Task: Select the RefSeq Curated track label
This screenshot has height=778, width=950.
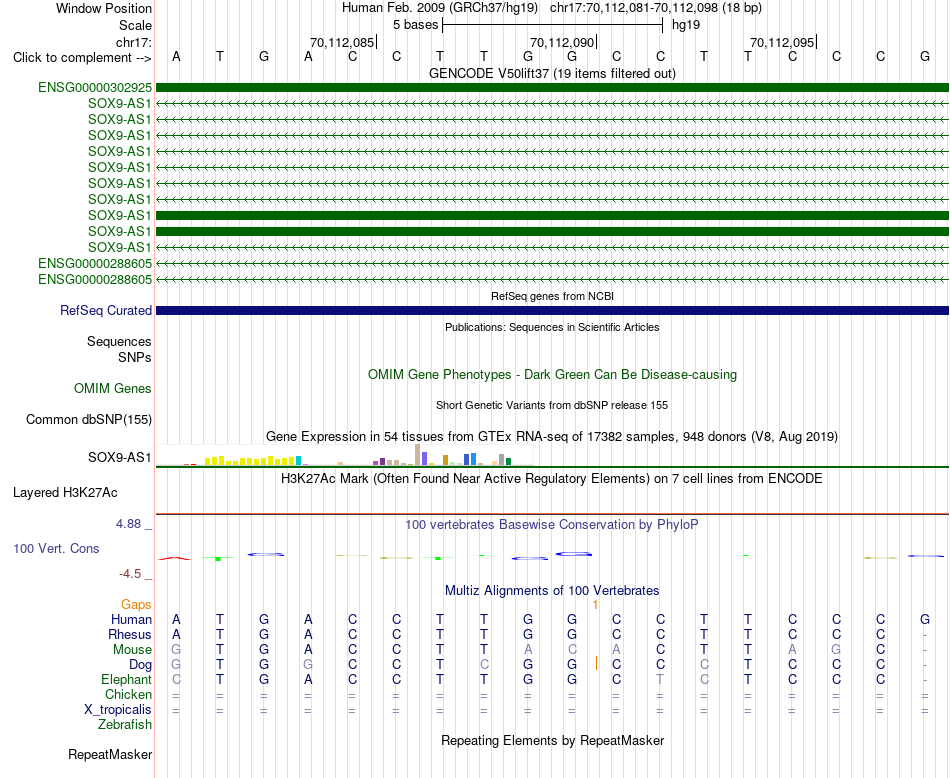Action: [x=105, y=310]
